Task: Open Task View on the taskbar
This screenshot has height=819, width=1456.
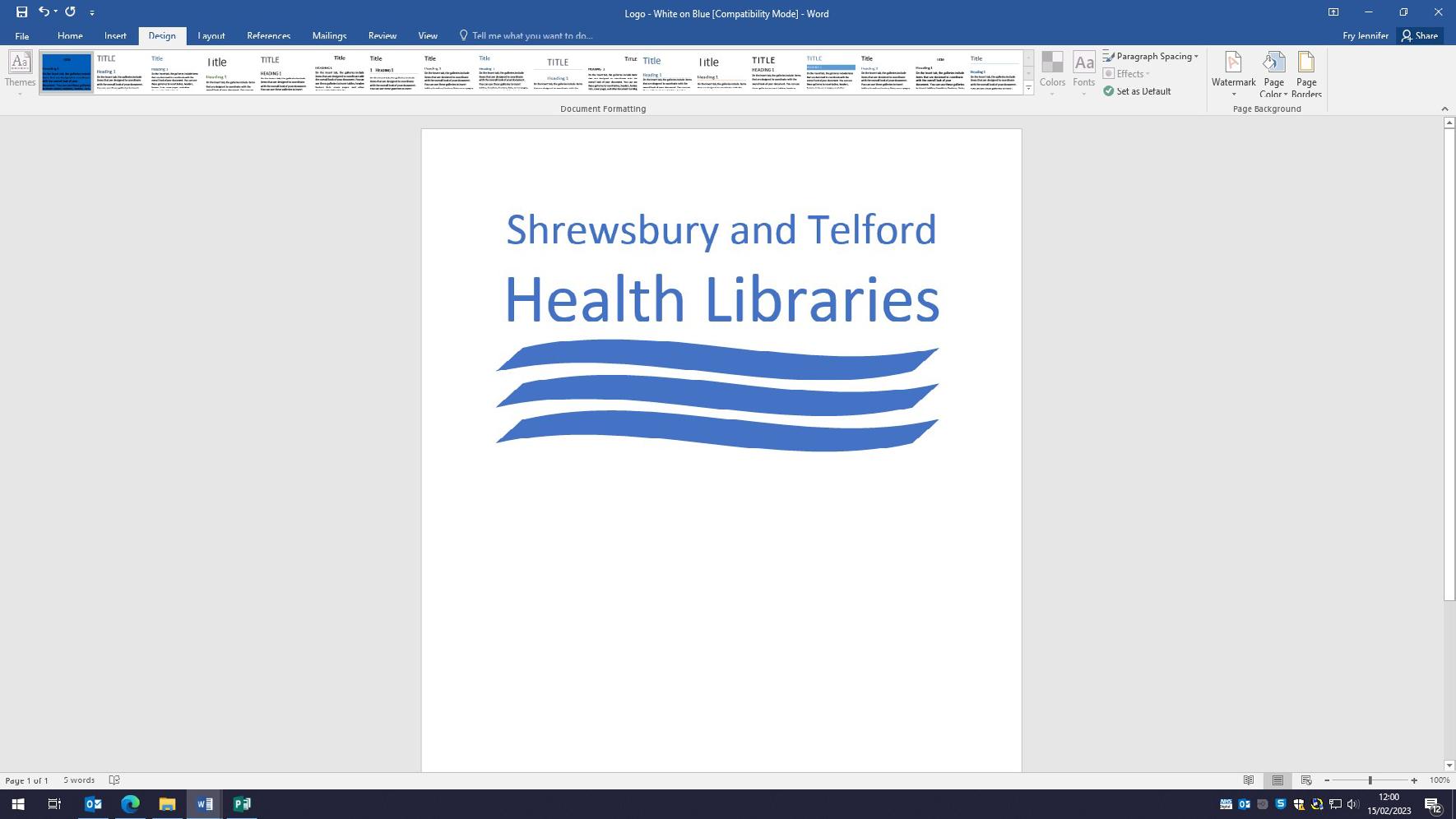Action: pyautogui.click(x=54, y=804)
